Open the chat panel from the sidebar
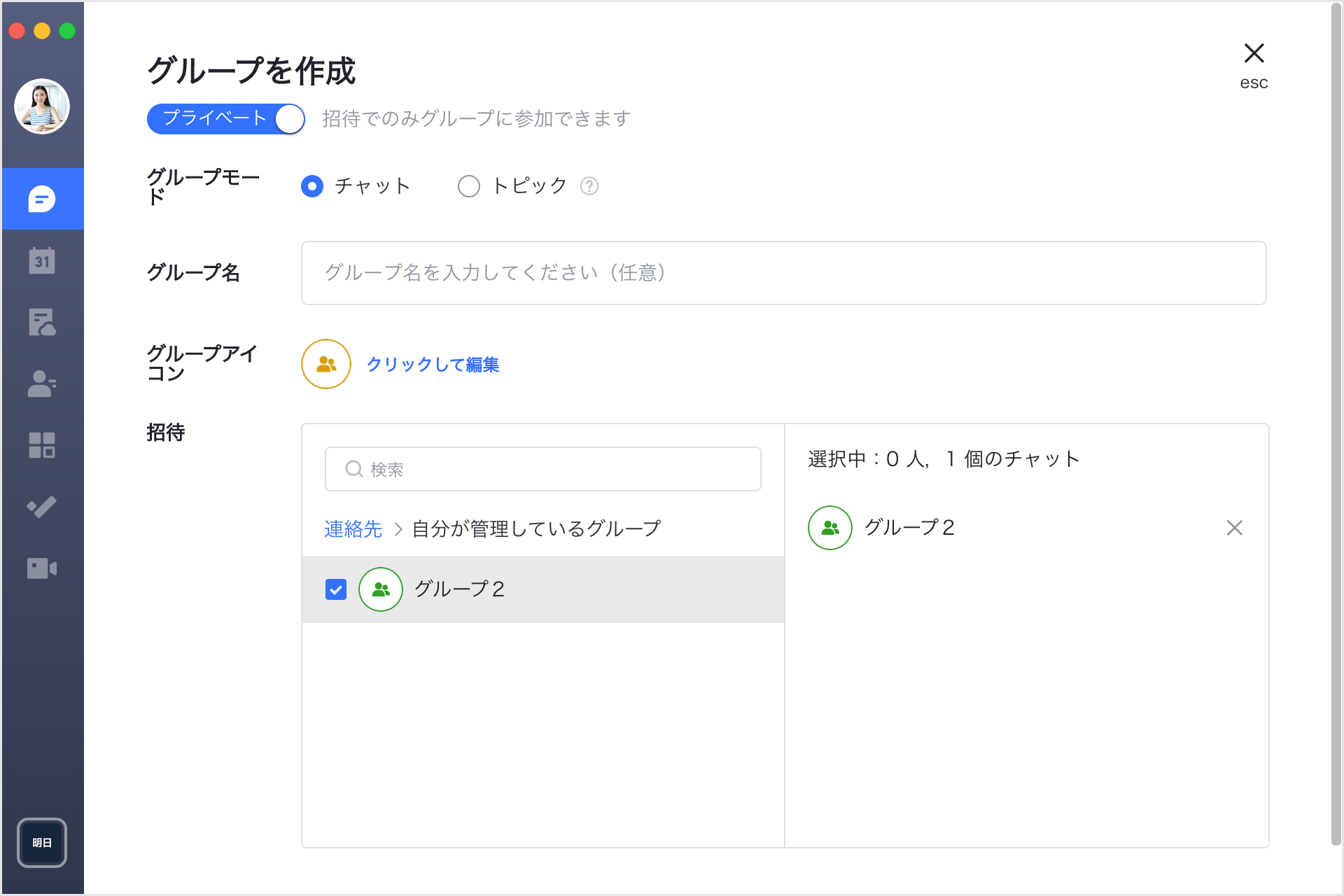This screenshot has height=896, width=1344. tap(42, 198)
